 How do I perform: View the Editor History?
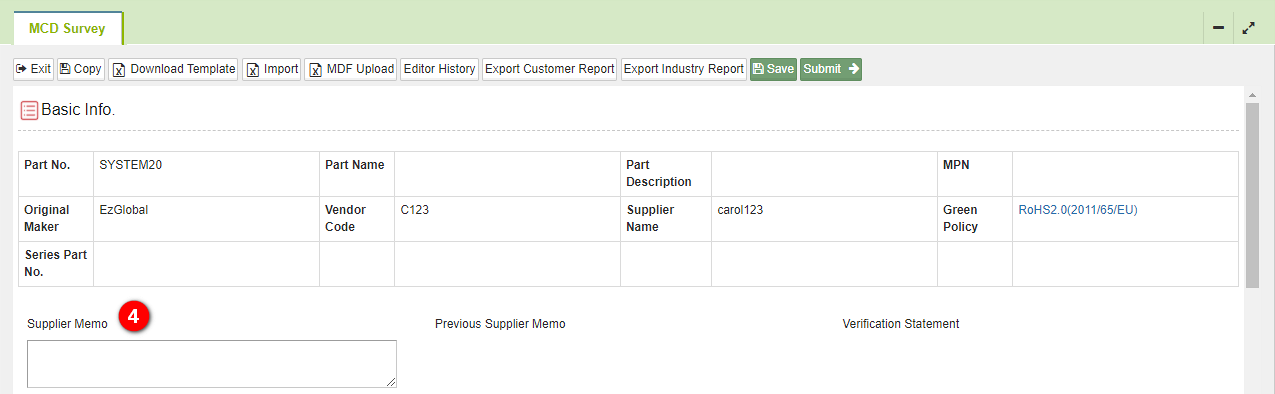[x=438, y=69]
